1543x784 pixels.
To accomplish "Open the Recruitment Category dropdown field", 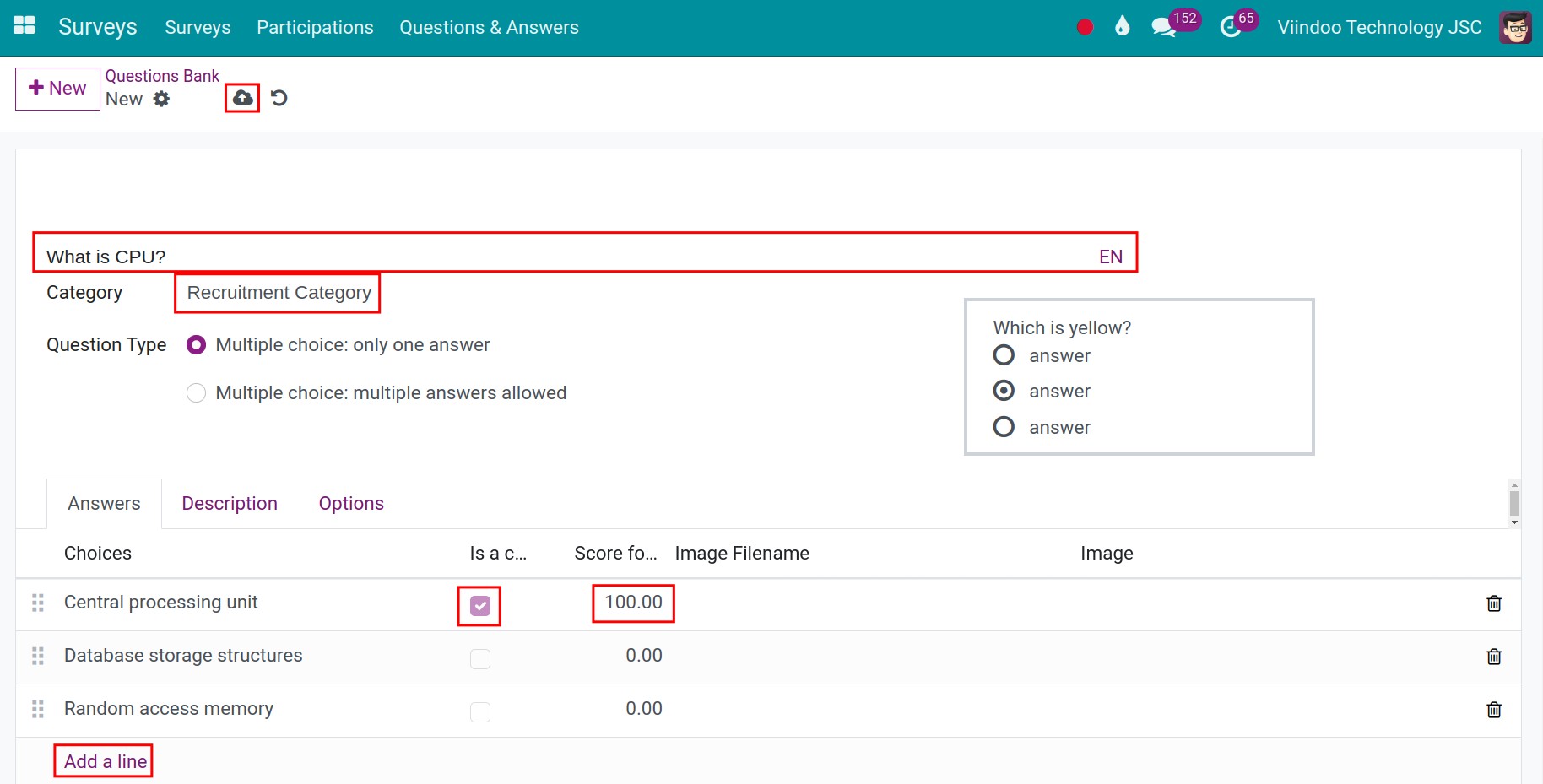I will pyautogui.click(x=279, y=293).
